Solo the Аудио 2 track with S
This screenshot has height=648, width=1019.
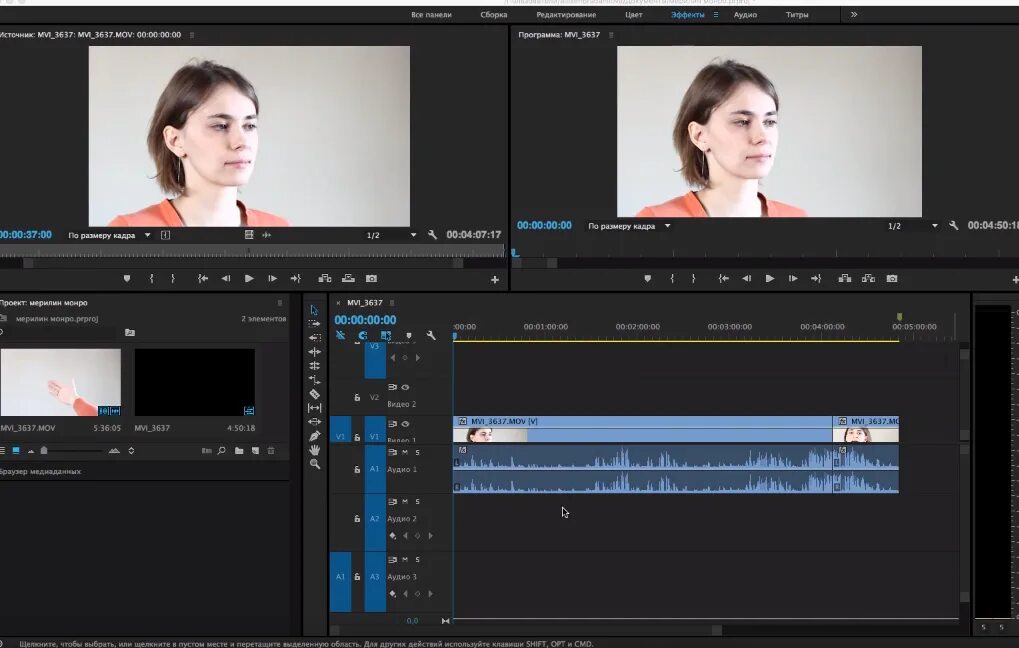point(417,502)
